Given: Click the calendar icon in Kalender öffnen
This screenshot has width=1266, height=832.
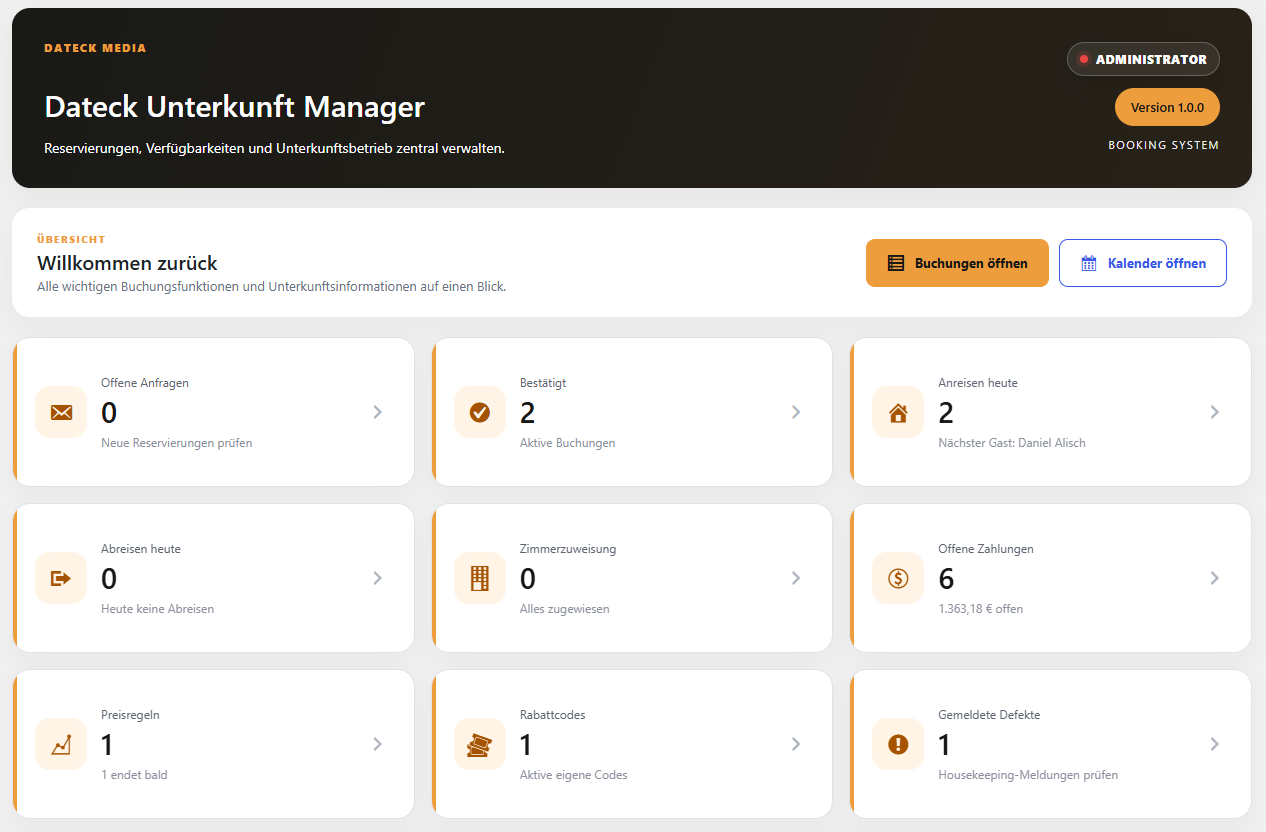Looking at the screenshot, I should pos(1089,263).
